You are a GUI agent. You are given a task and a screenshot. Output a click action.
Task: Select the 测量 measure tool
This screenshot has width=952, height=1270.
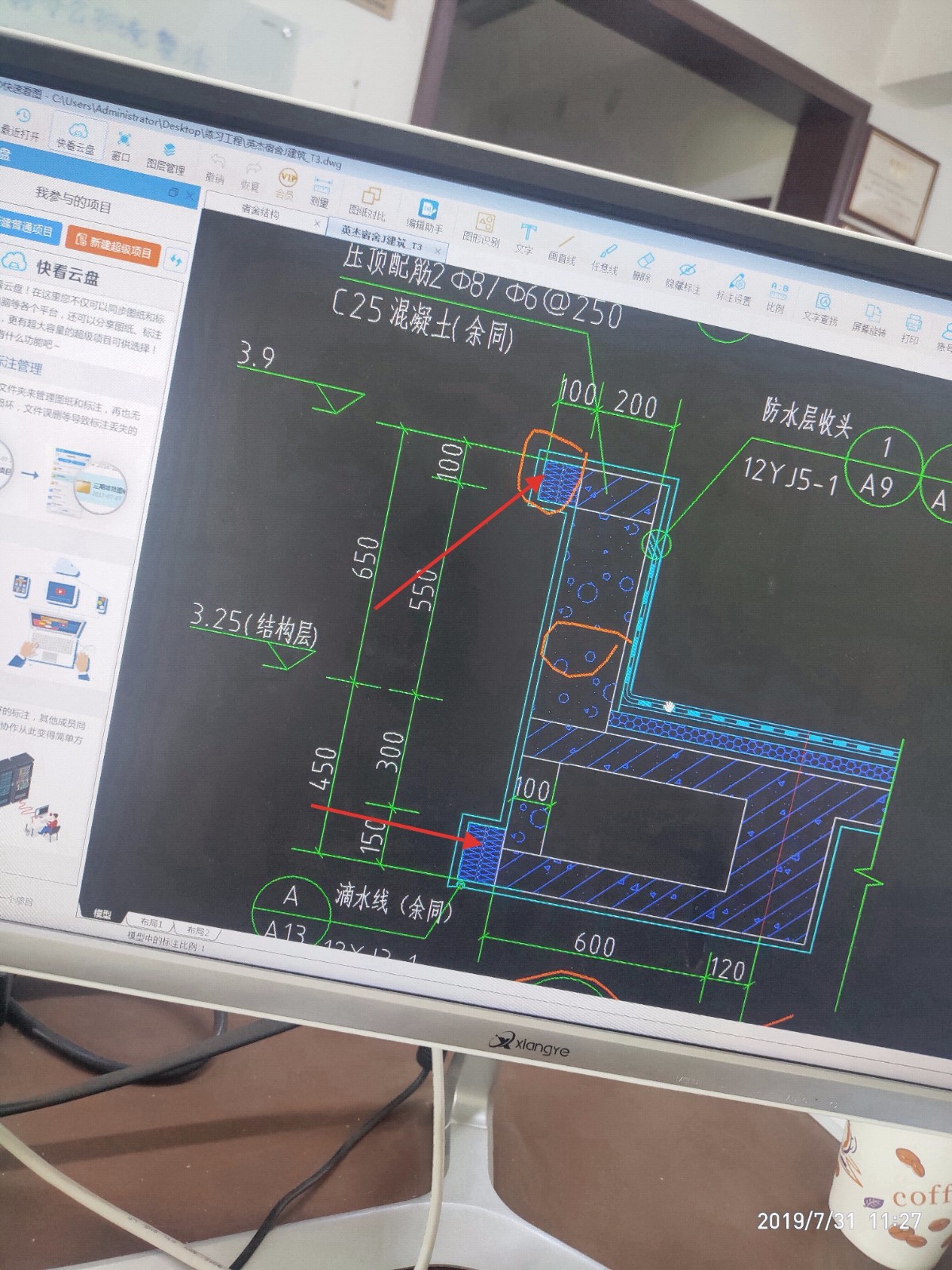pos(320,193)
